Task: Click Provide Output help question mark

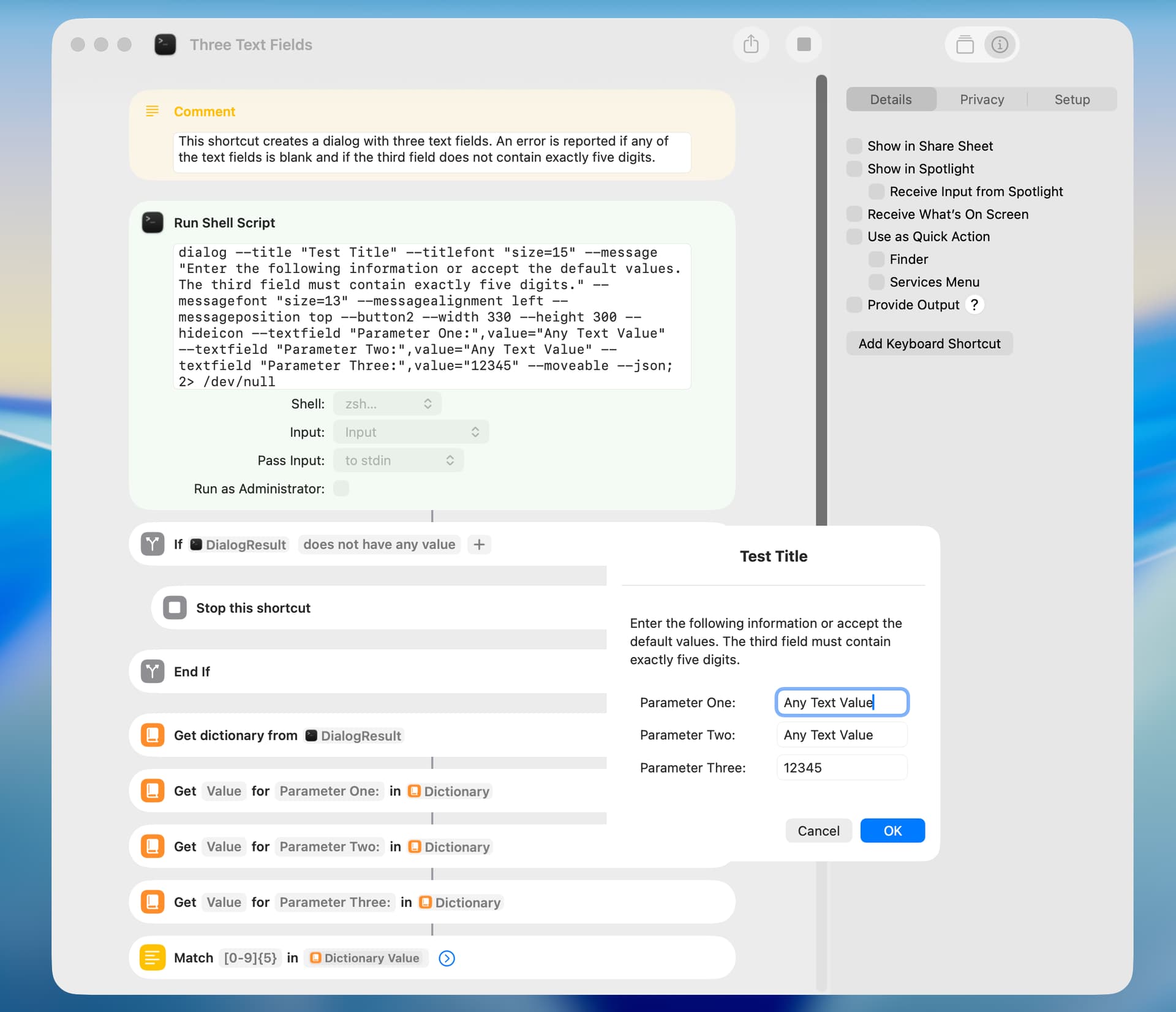Action: (974, 305)
